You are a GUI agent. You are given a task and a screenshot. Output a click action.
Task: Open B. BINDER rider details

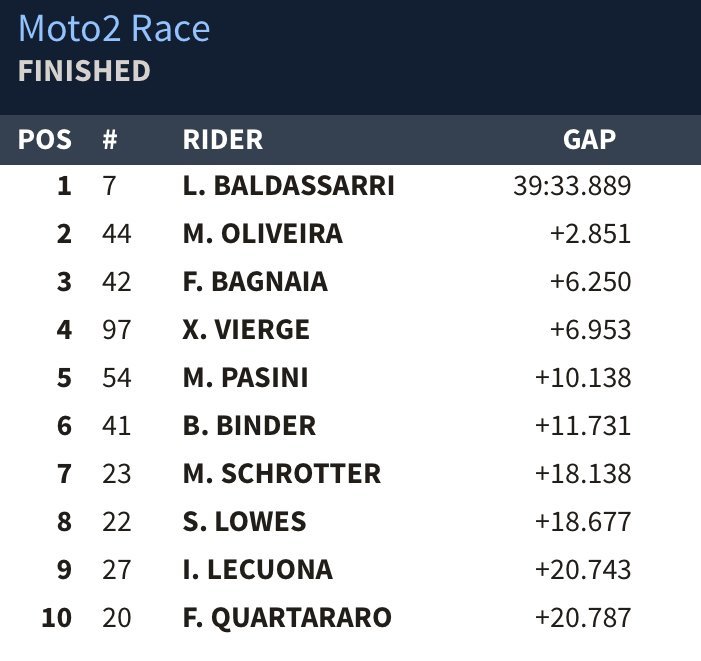249,426
